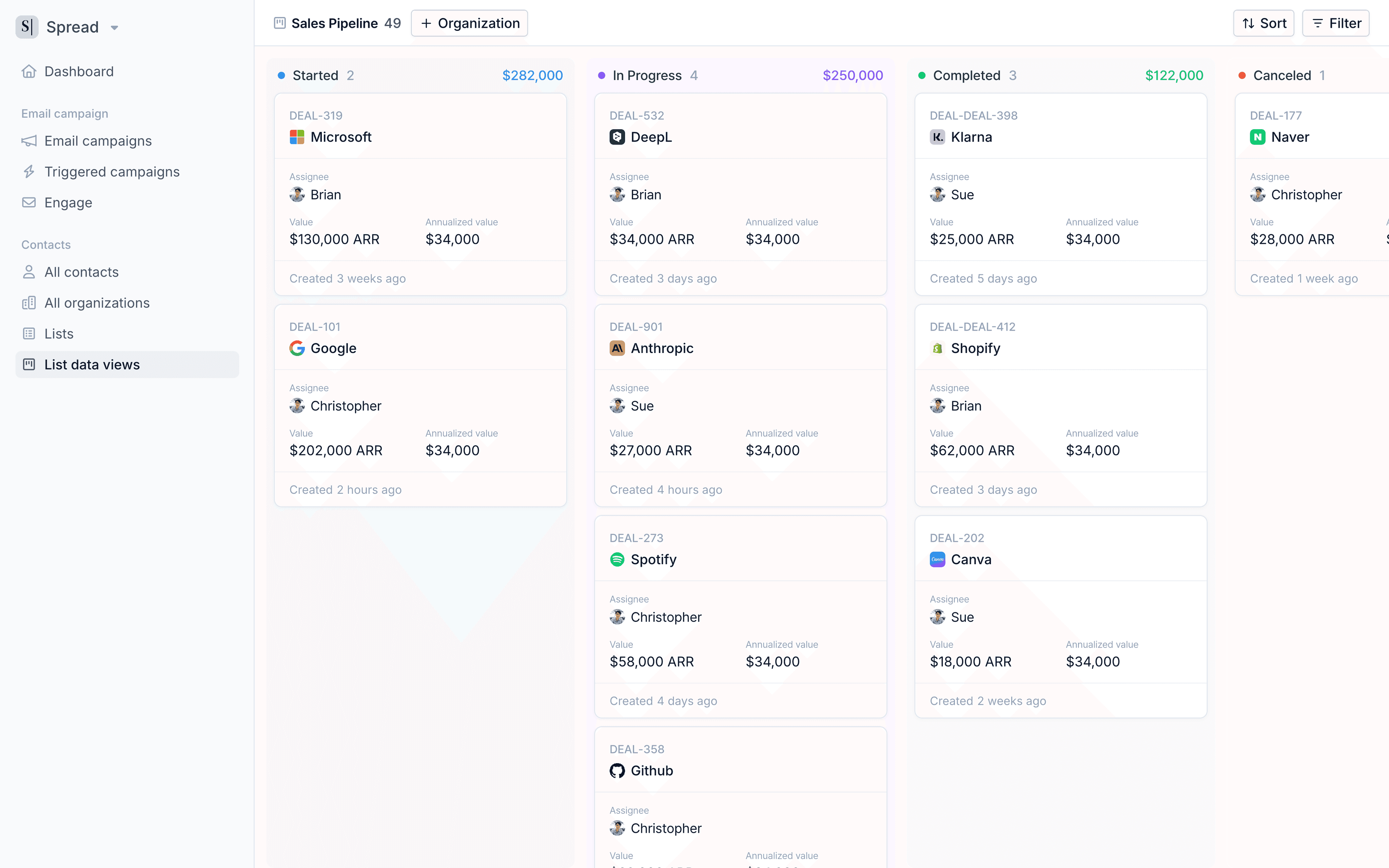Click the DEAL-358 identifier
Image resolution: width=1389 pixels, height=868 pixels.
coord(637,749)
